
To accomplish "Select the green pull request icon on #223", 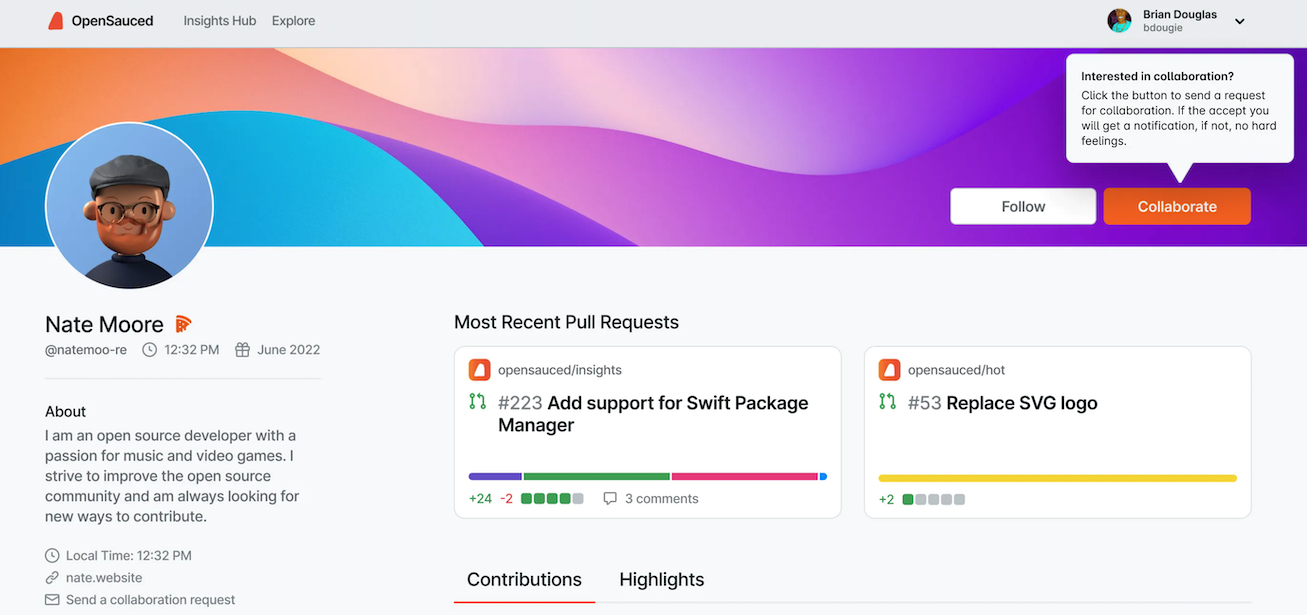I will click(477, 402).
